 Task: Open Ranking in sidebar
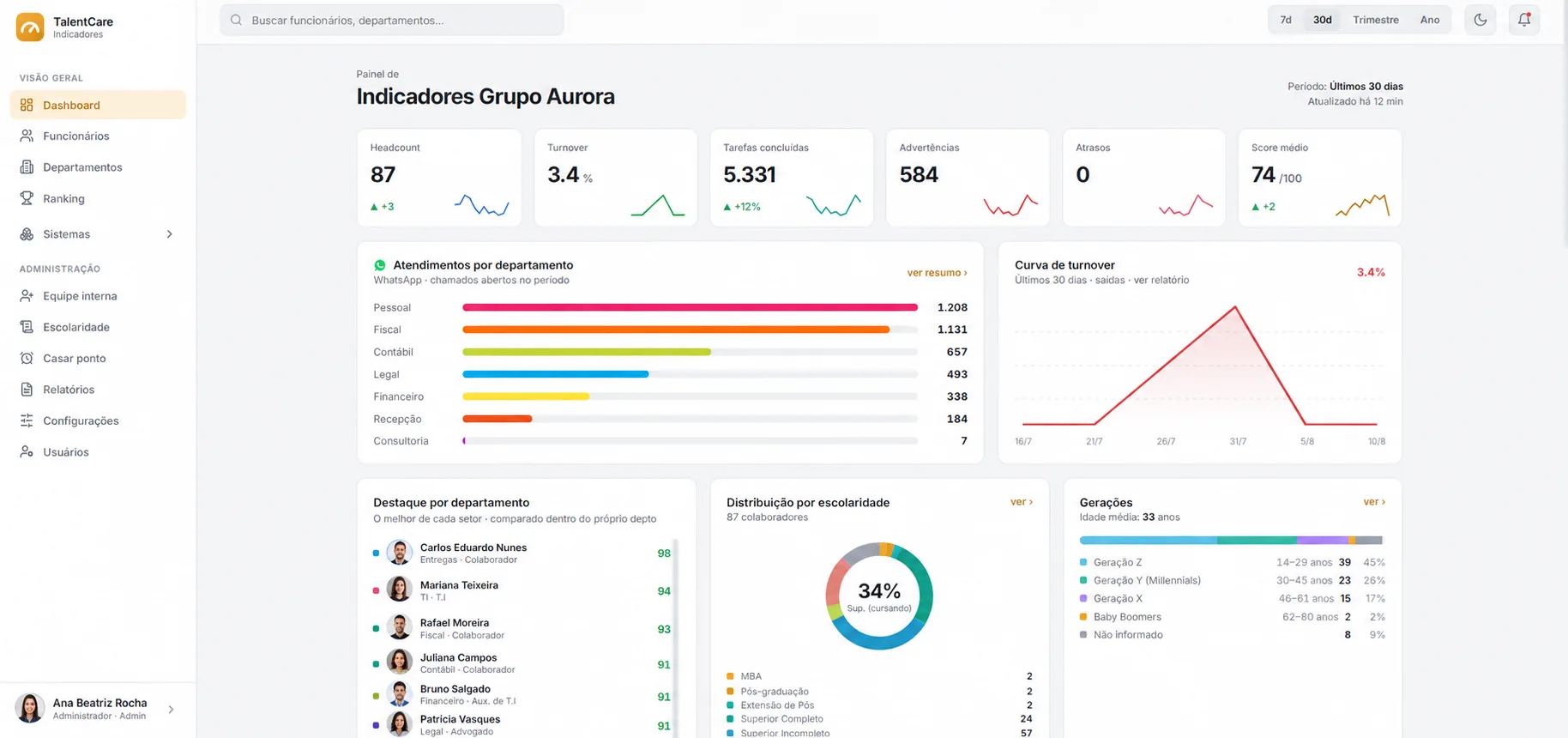[98, 198]
